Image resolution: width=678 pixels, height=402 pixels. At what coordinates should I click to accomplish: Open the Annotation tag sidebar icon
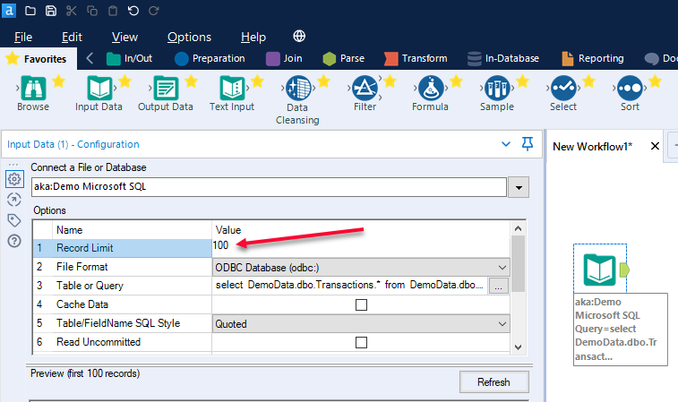pos(14,220)
